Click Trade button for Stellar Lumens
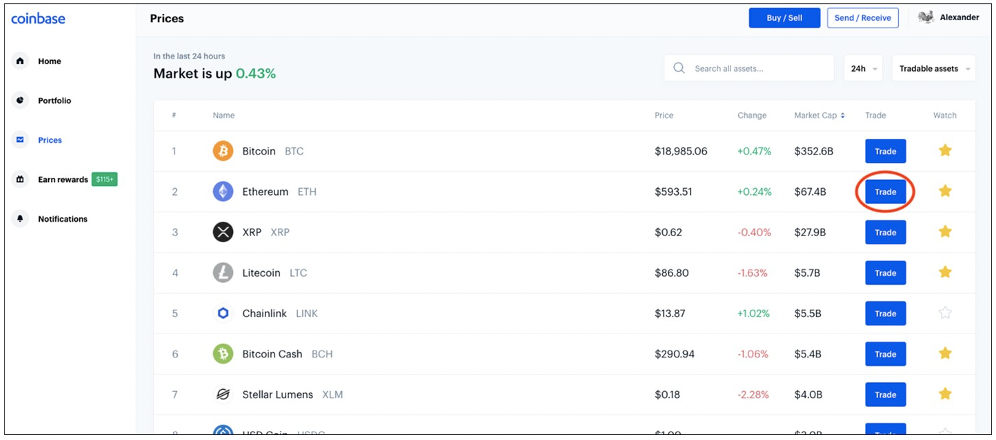Image resolution: width=996 pixels, height=440 pixels. [885, 394]
